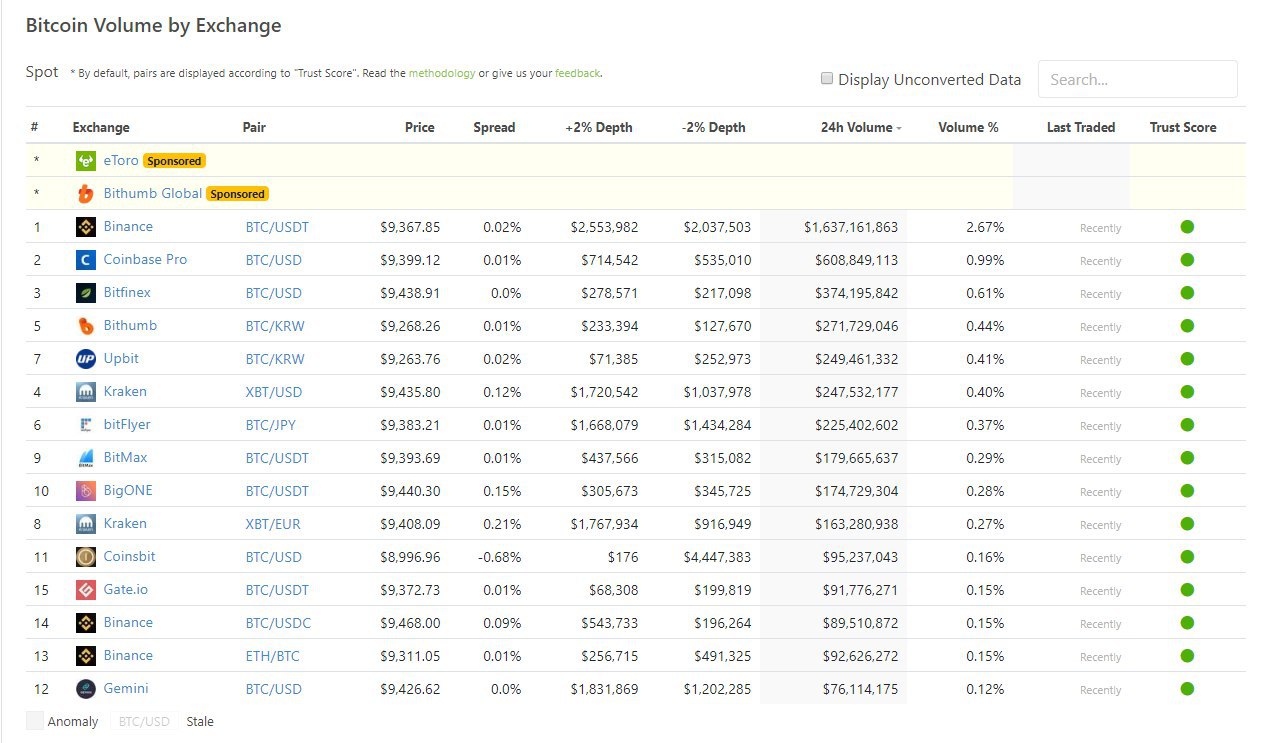Open the BTC/USDT pair link for Binance
The height and width of the screenshot is (743, 1267).
tap(277, 227)
